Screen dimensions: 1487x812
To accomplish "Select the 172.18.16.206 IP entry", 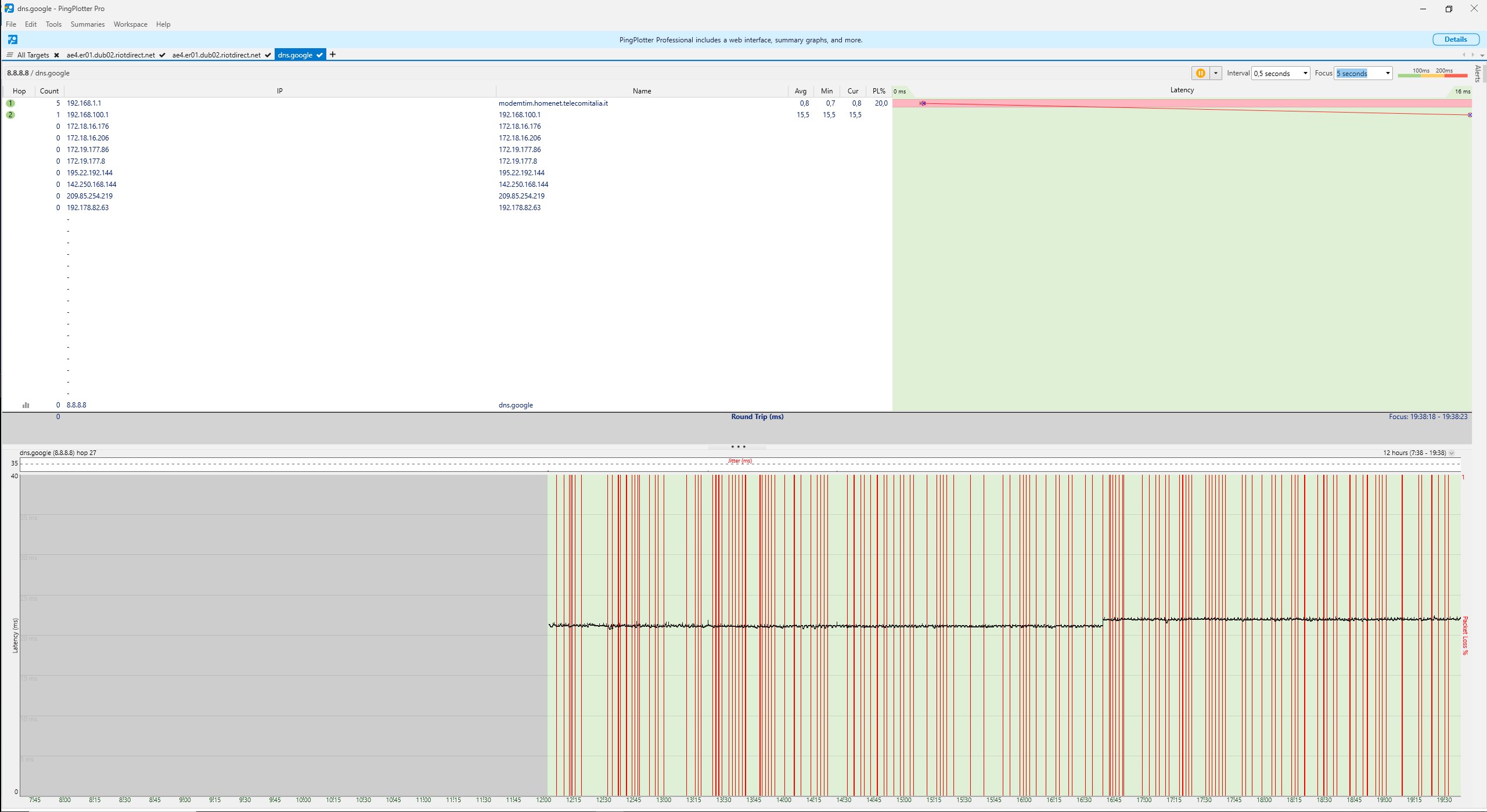I will tap(88, 138).
